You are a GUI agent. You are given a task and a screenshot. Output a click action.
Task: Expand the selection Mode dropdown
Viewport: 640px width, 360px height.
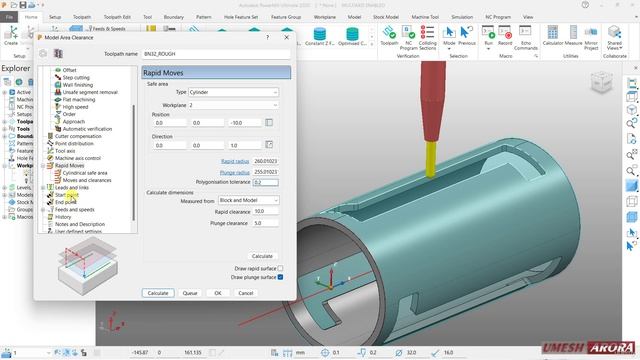coord(449,49)
